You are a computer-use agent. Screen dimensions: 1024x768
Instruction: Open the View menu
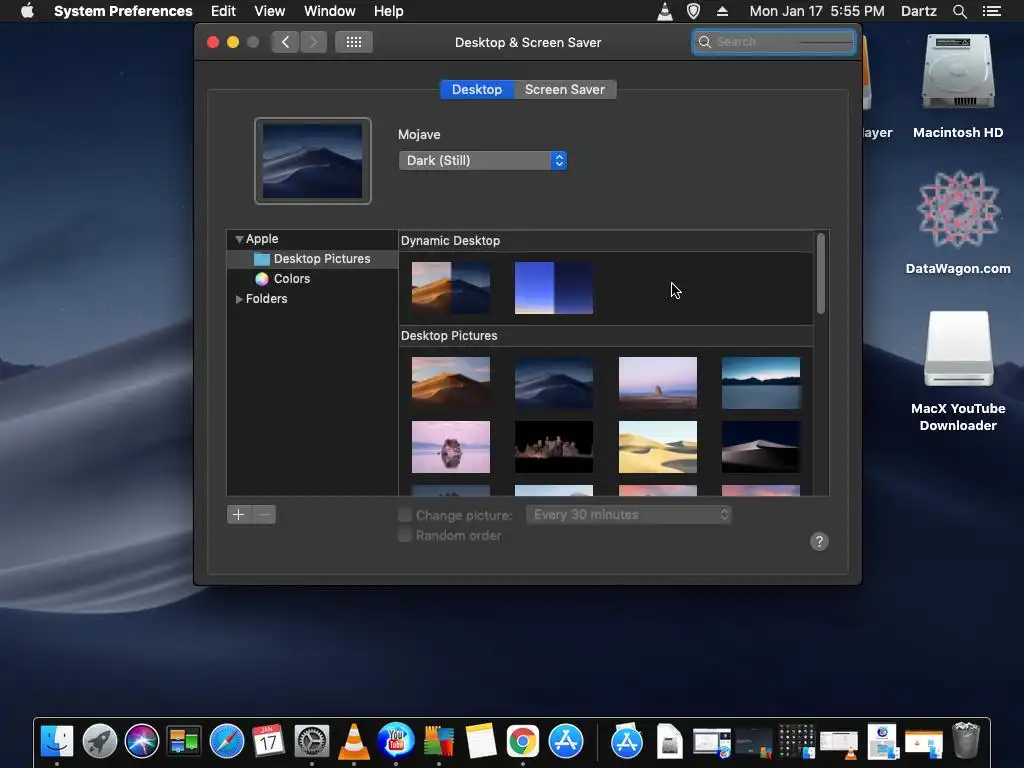click(269, 11)
